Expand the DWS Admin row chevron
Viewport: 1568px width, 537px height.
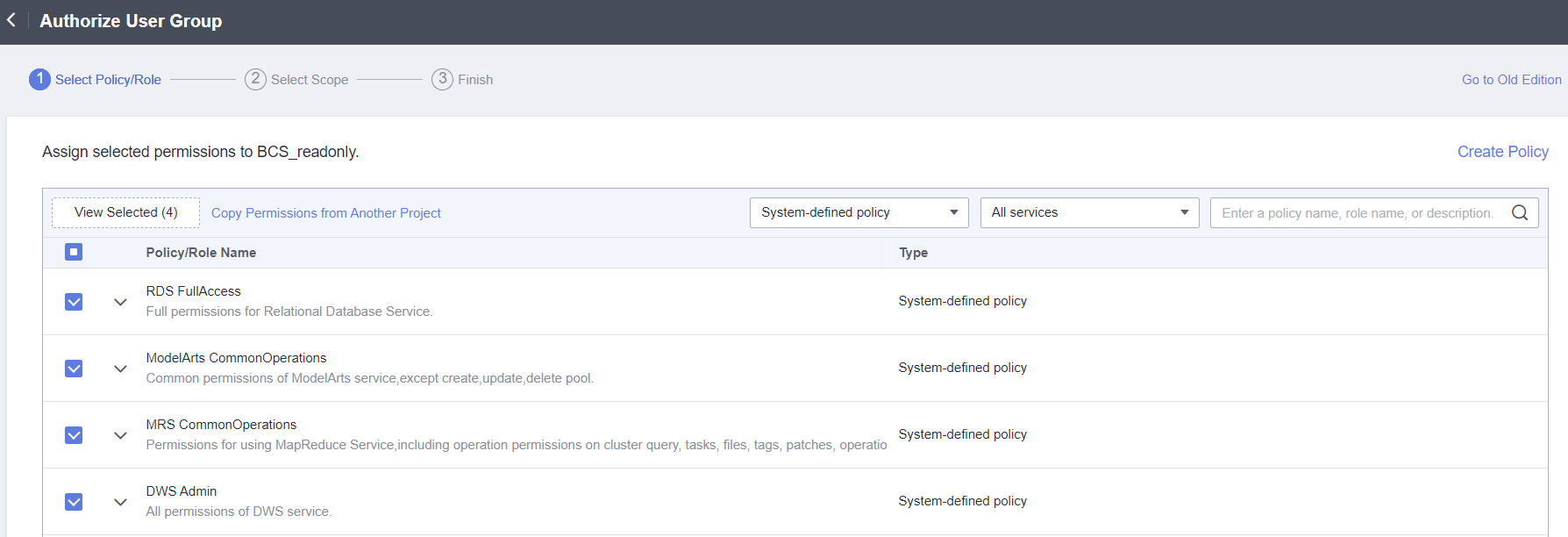click(120, 502)
